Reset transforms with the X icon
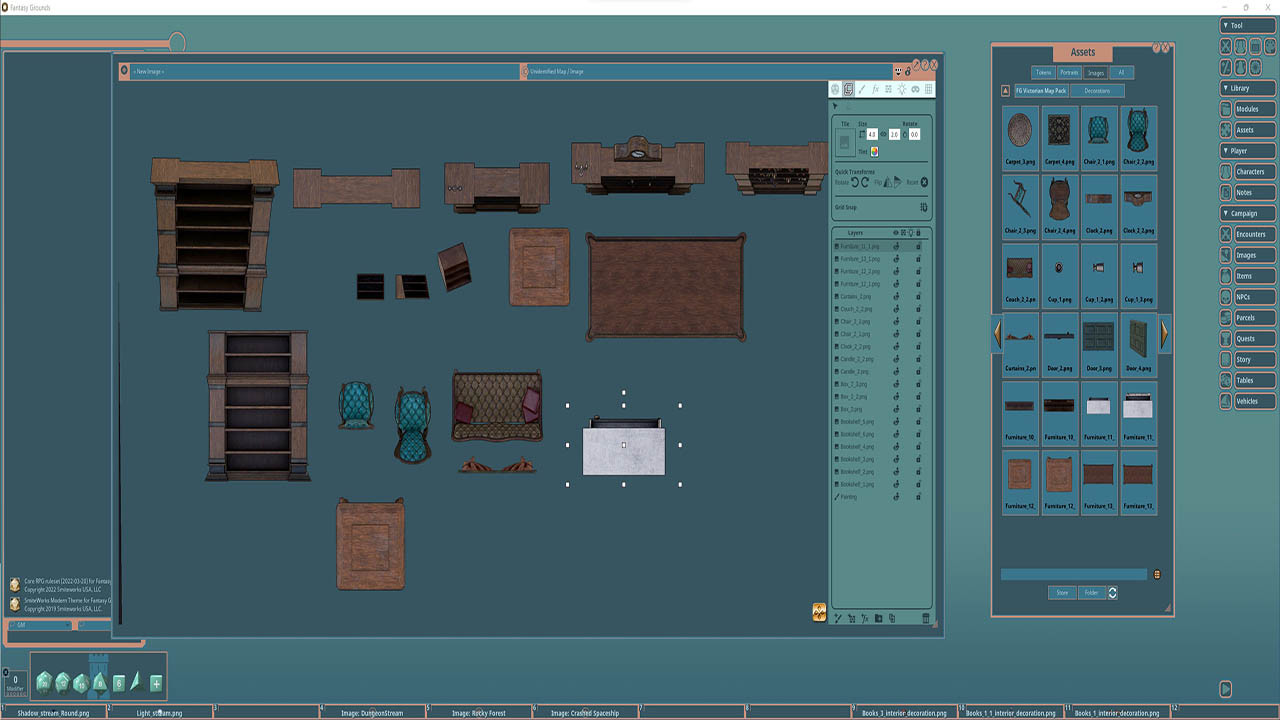Screen dimensions: 1280x720 pyautogui.click(x=924, y=181)
